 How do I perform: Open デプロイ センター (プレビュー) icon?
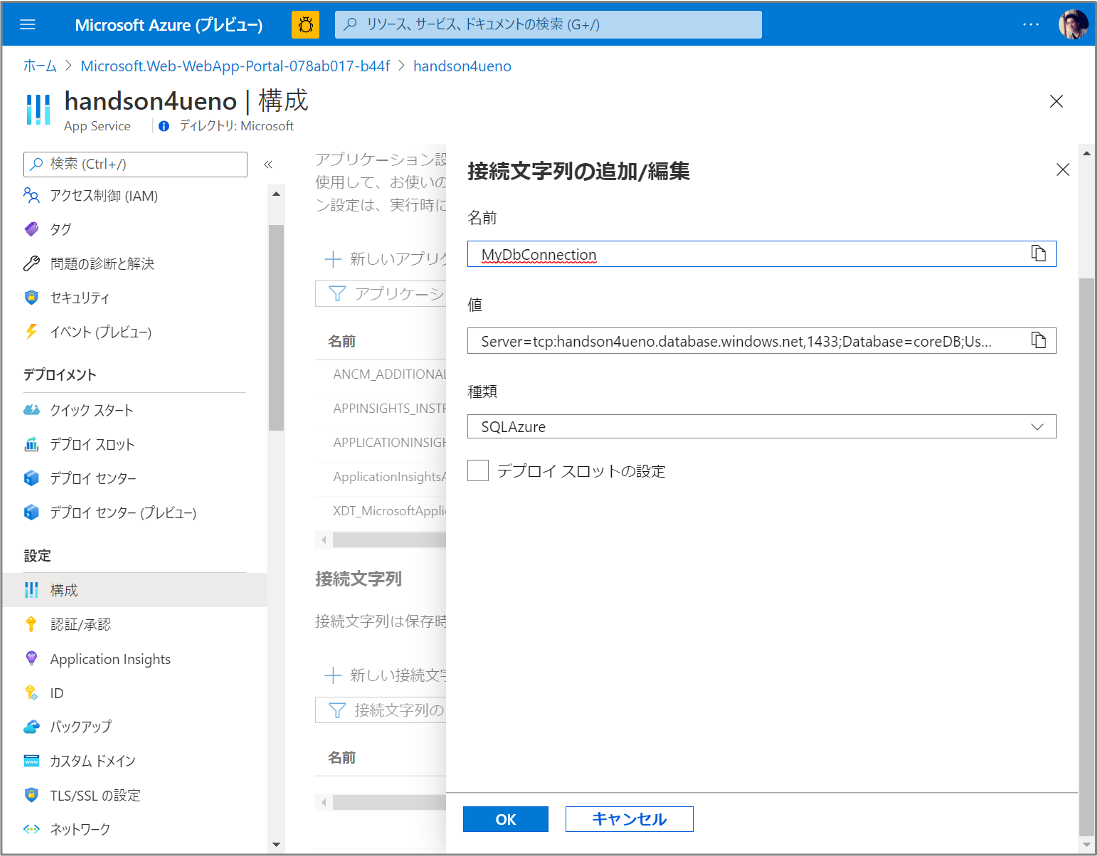tap(31, 513)
